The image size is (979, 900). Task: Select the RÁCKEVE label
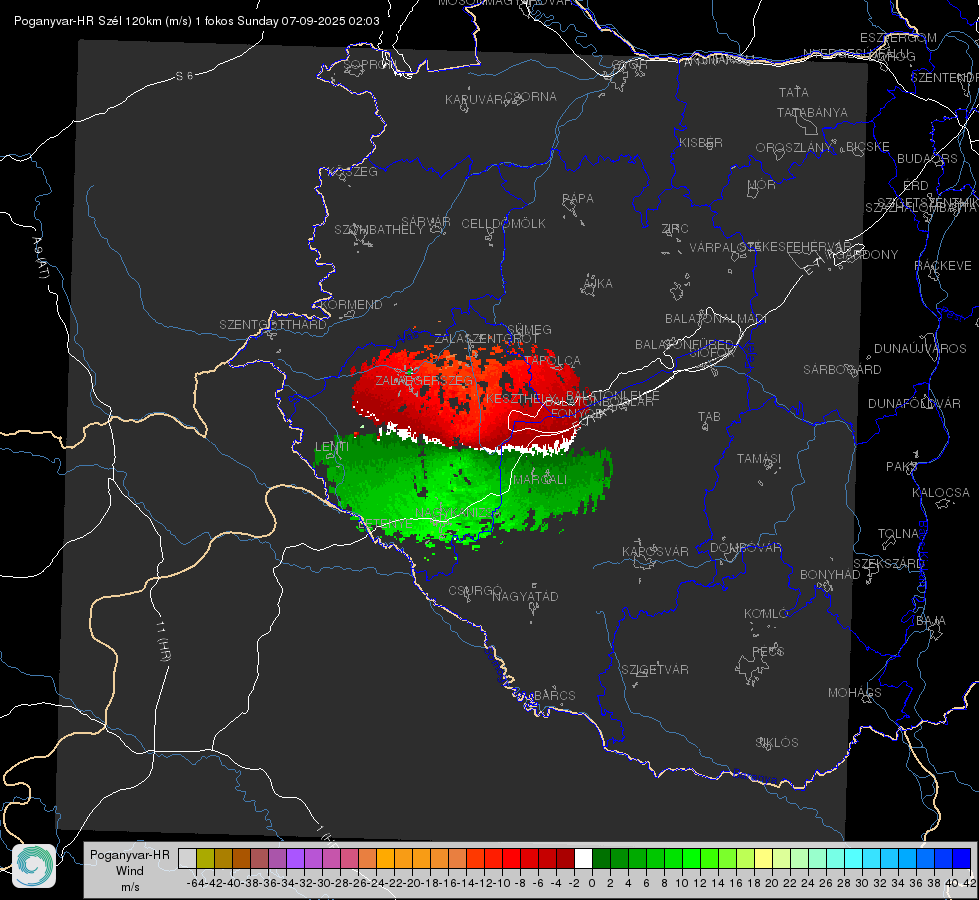(x=943, y=266)
